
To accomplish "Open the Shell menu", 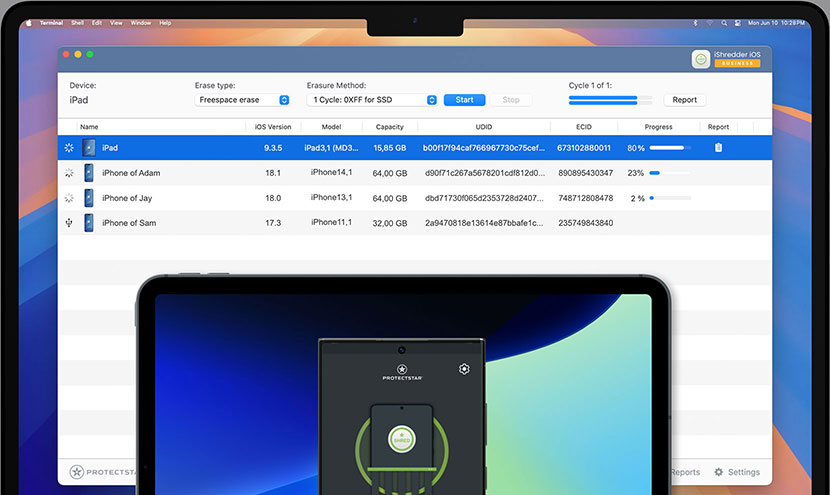I will (x=76, y=22).
